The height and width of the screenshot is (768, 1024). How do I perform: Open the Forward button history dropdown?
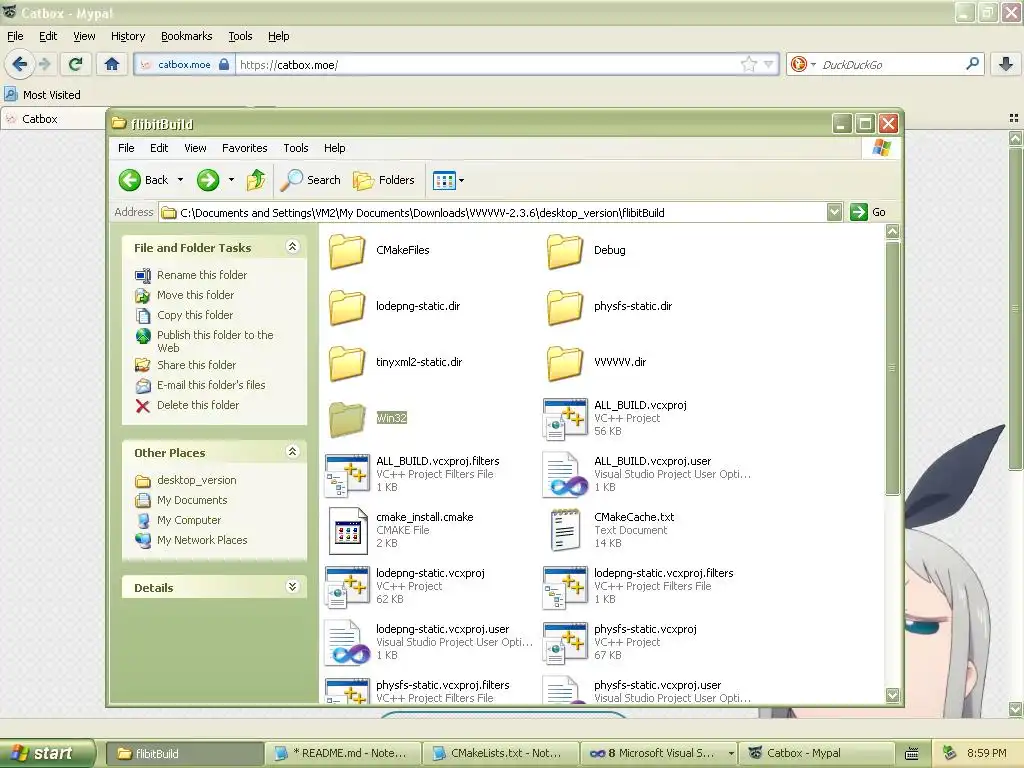231,180
